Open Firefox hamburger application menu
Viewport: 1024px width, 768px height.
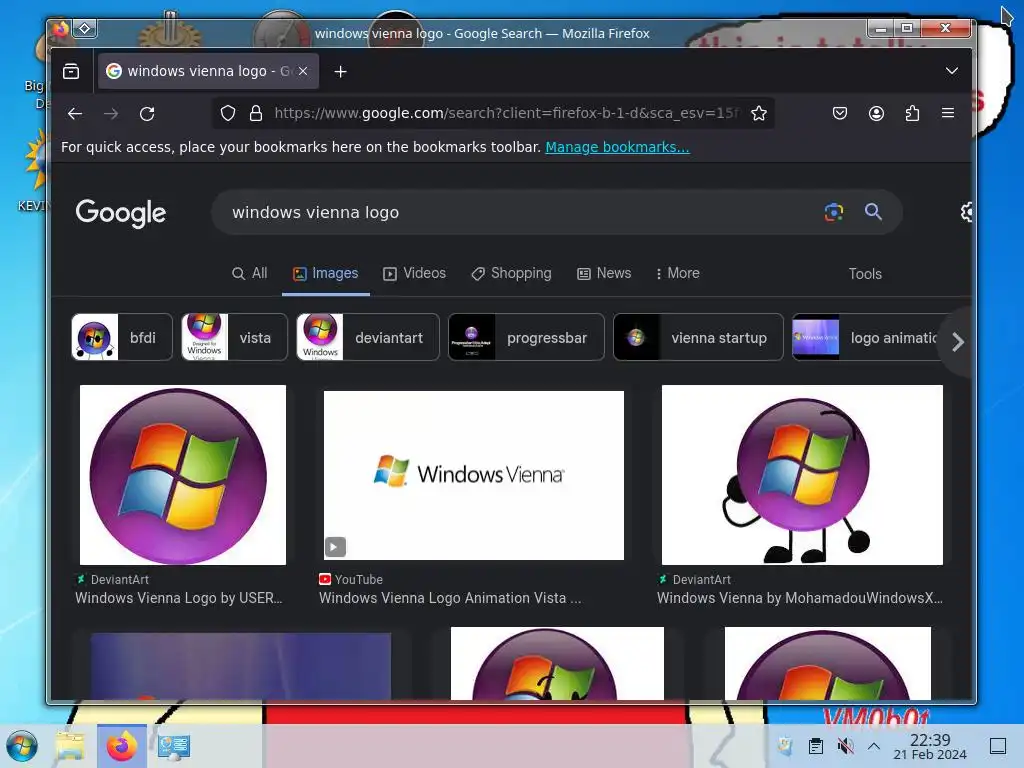click(x=948, y=114)
